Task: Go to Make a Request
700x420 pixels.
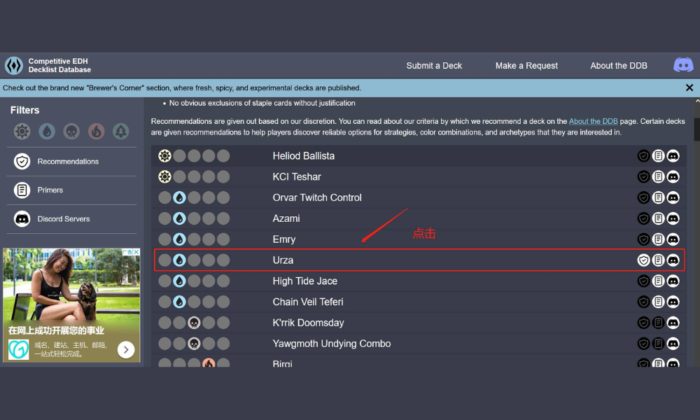Action: (x=526, y=66)
